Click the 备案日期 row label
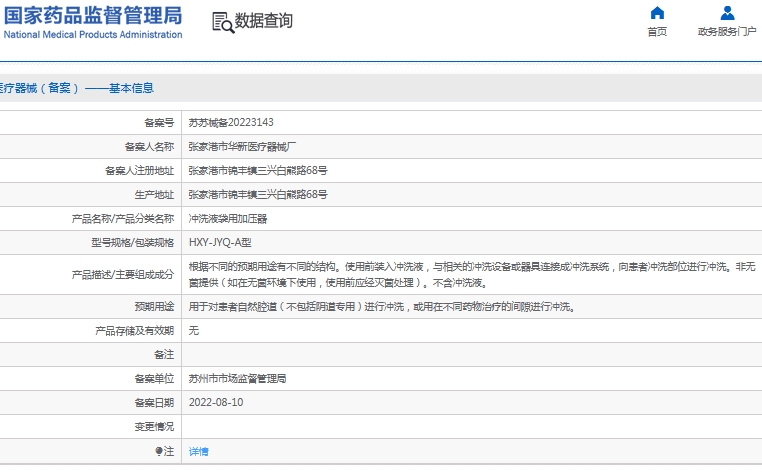The image size is (762, 473). coord(154,403)
